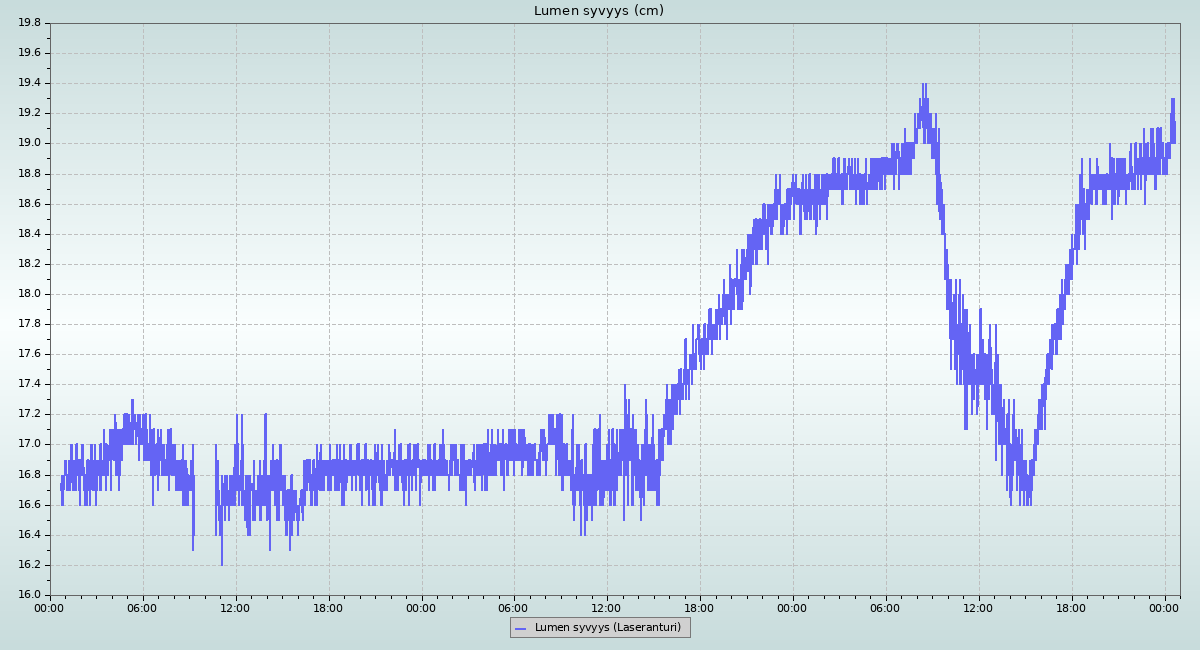Click the 17.4 label on the y-axis
The width and height of the screenshot is (1200, 650).
(x=30, y=384)
